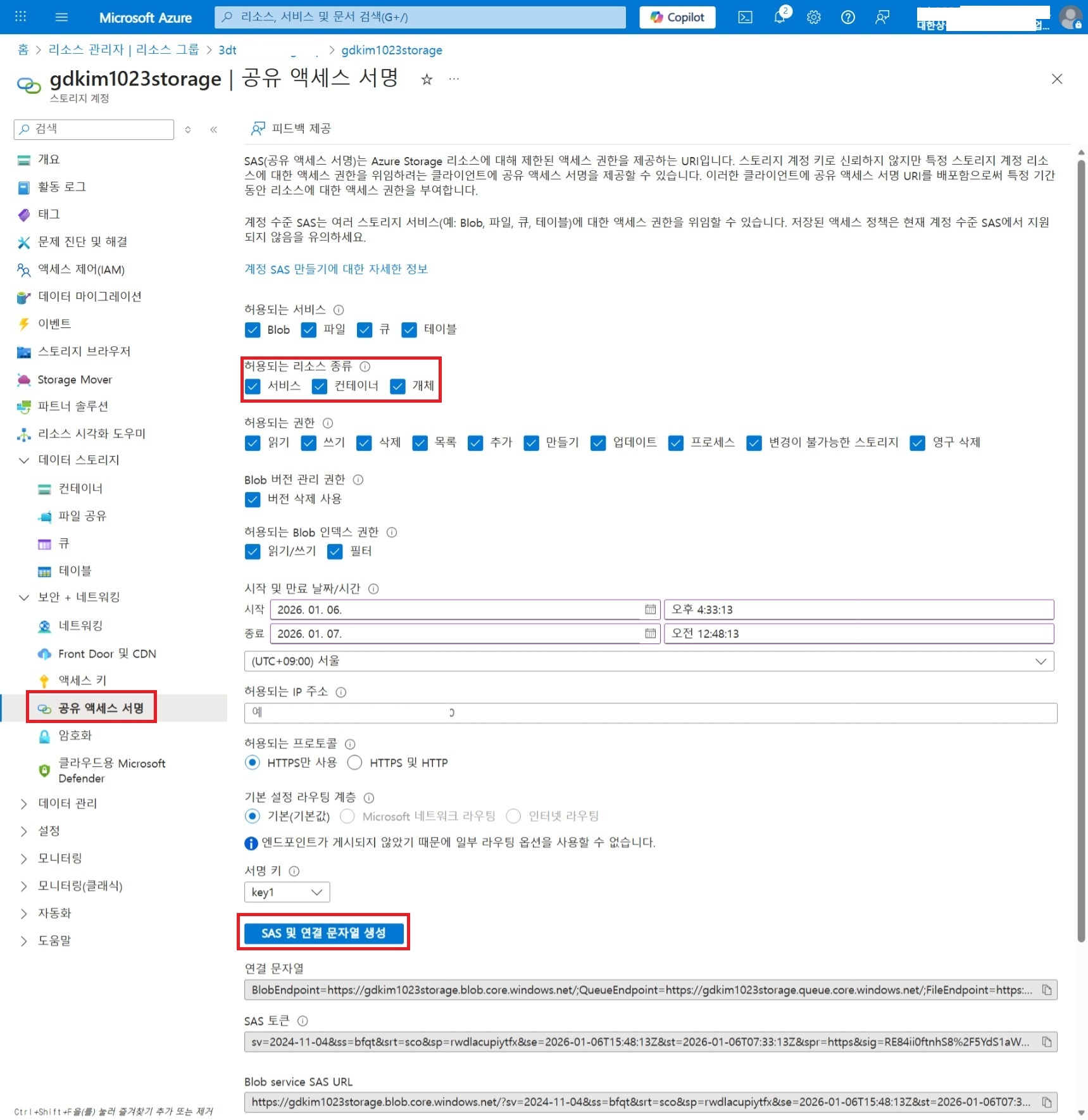Viewport: 1088px width, 1120px height.
Task: Open gdkim1023storage breadcrumb link
Action: pos(392,50)
